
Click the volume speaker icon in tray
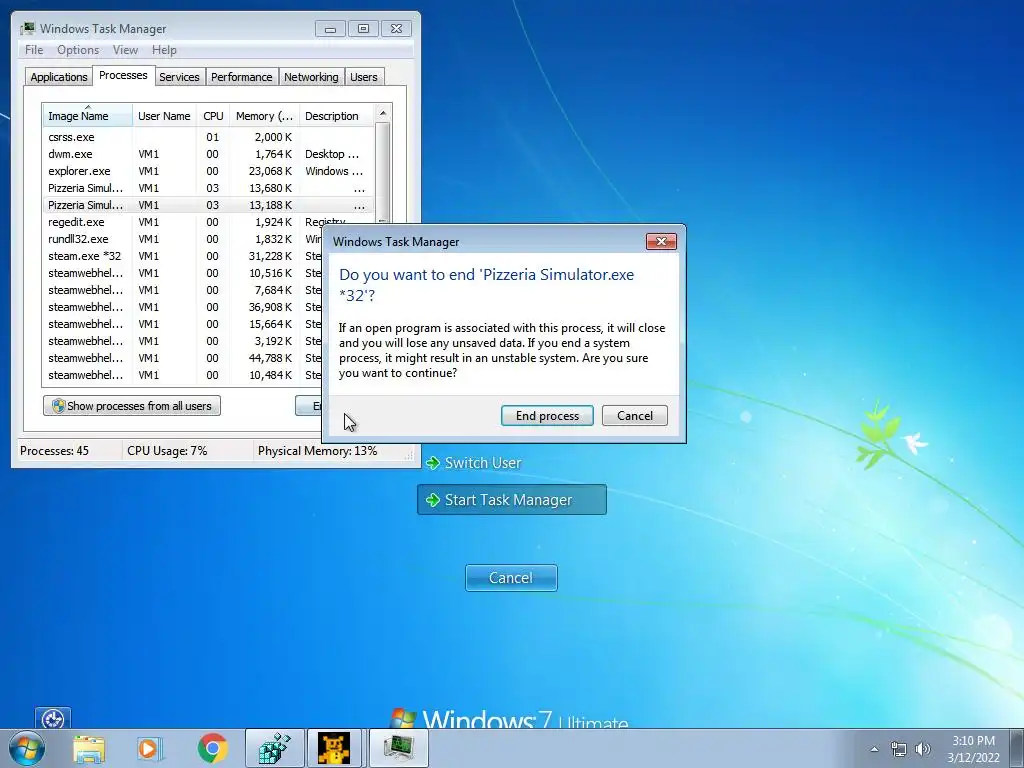(923, 749)
